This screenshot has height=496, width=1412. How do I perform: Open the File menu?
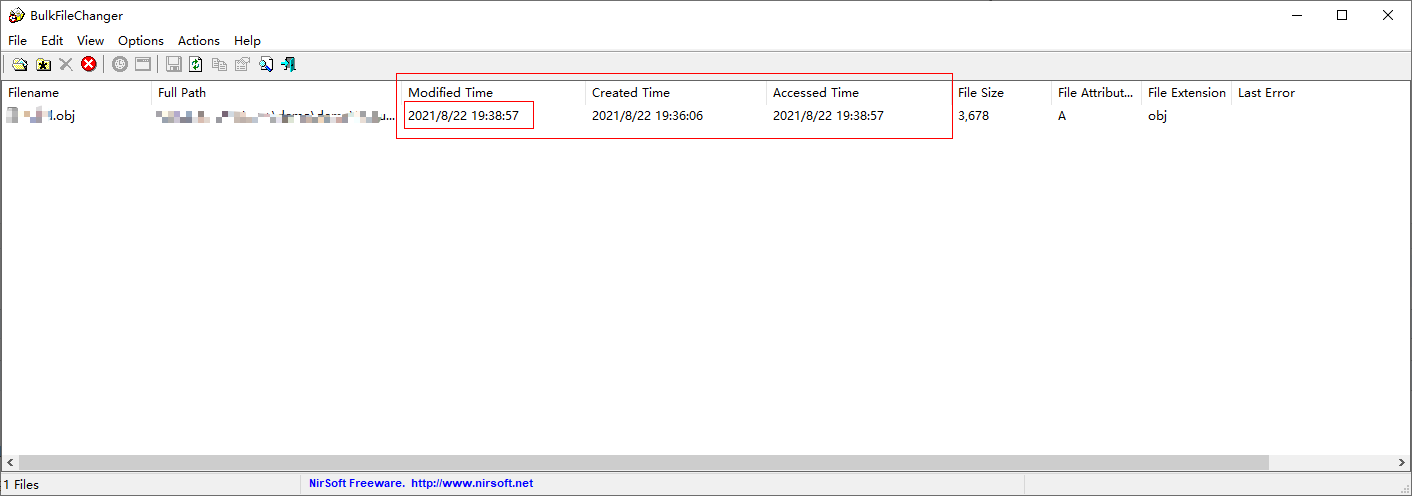tap(18, 41)
